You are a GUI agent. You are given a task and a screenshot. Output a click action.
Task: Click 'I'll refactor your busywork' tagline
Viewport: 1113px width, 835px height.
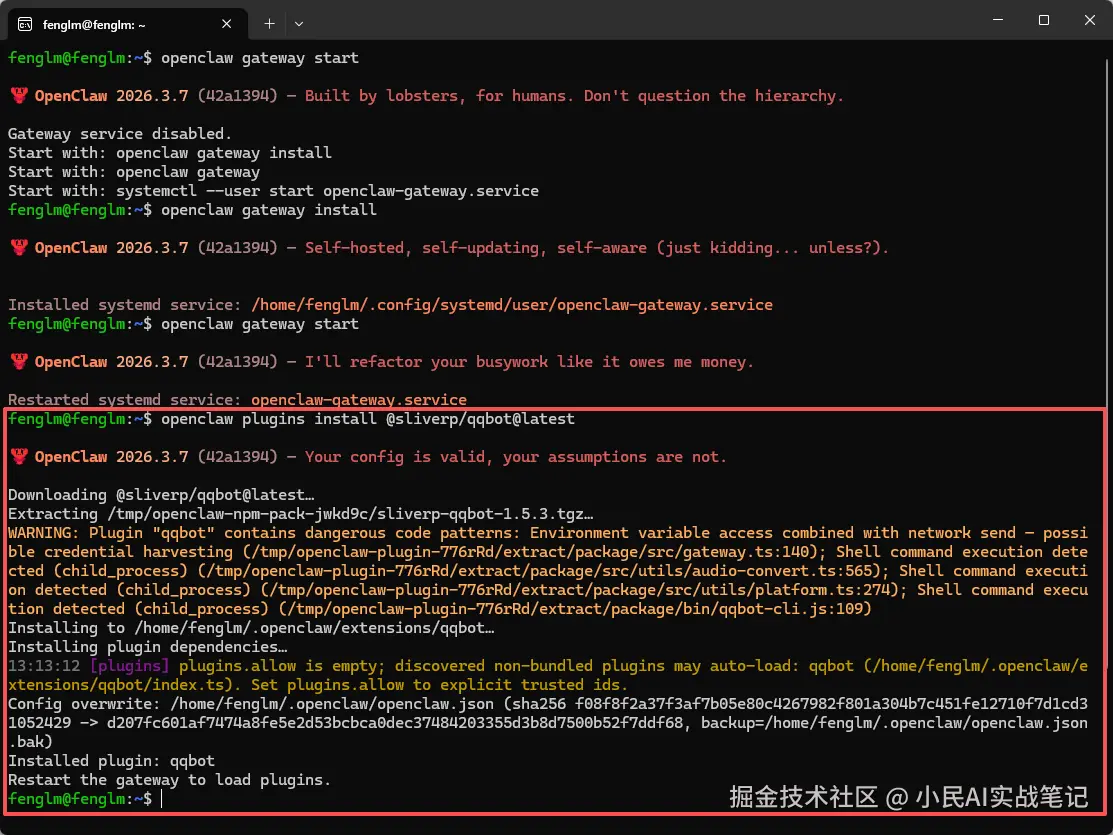pyautogui.click(x=530, y=362)
